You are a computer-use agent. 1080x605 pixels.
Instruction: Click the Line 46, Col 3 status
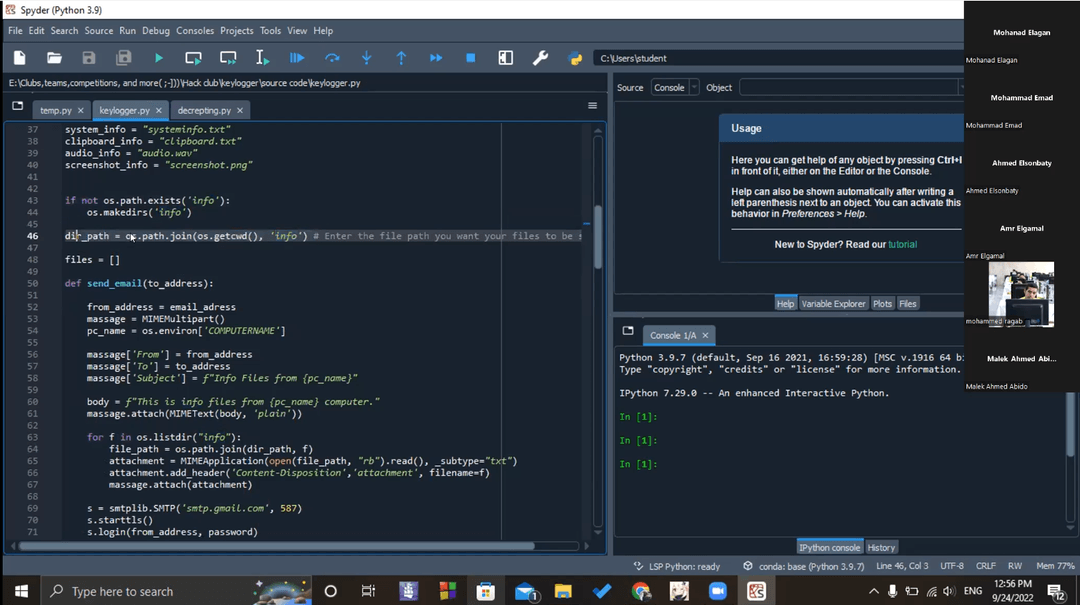coord(902,566)
